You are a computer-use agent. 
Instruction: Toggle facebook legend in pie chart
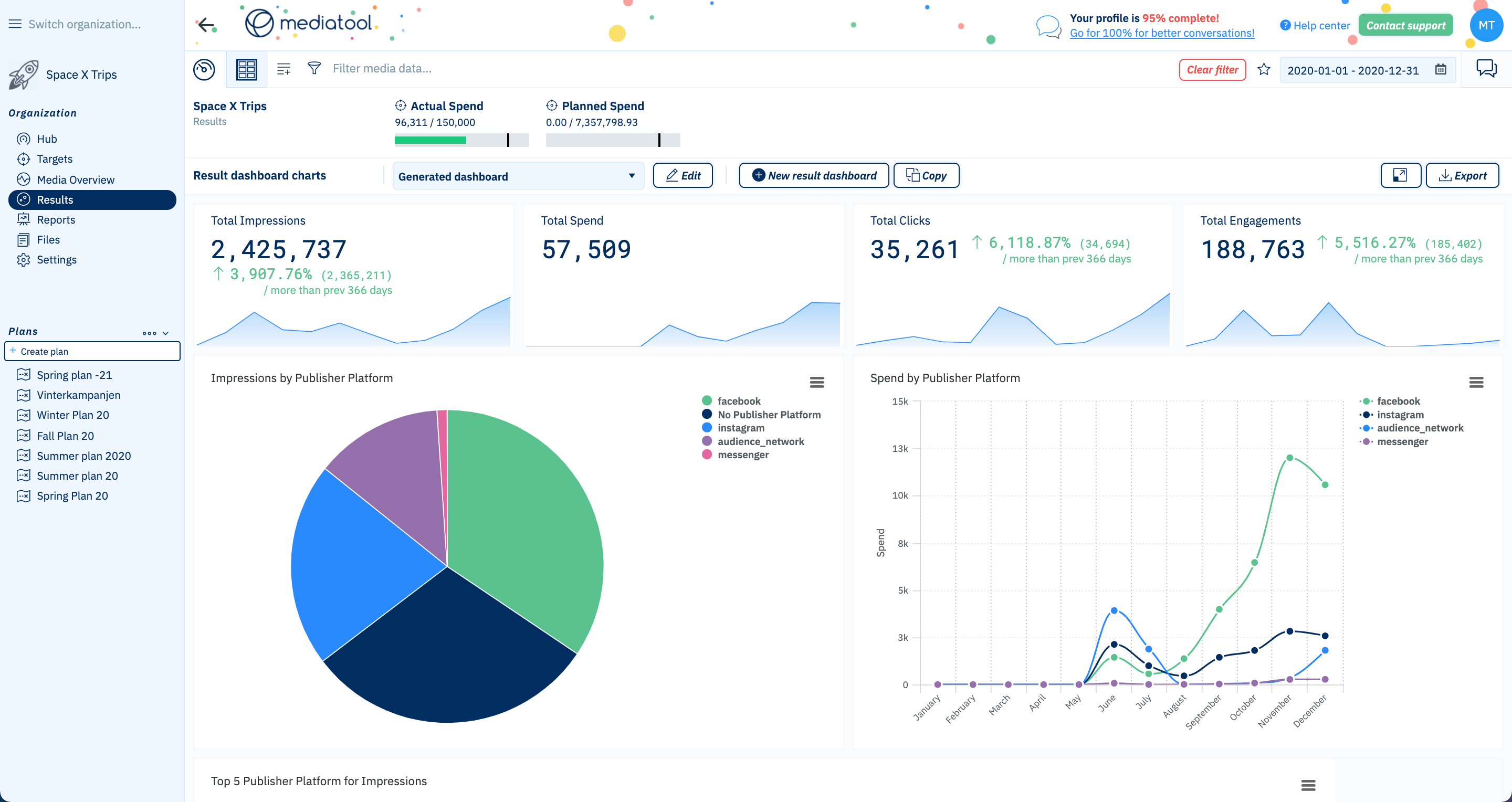pos(738,400)
